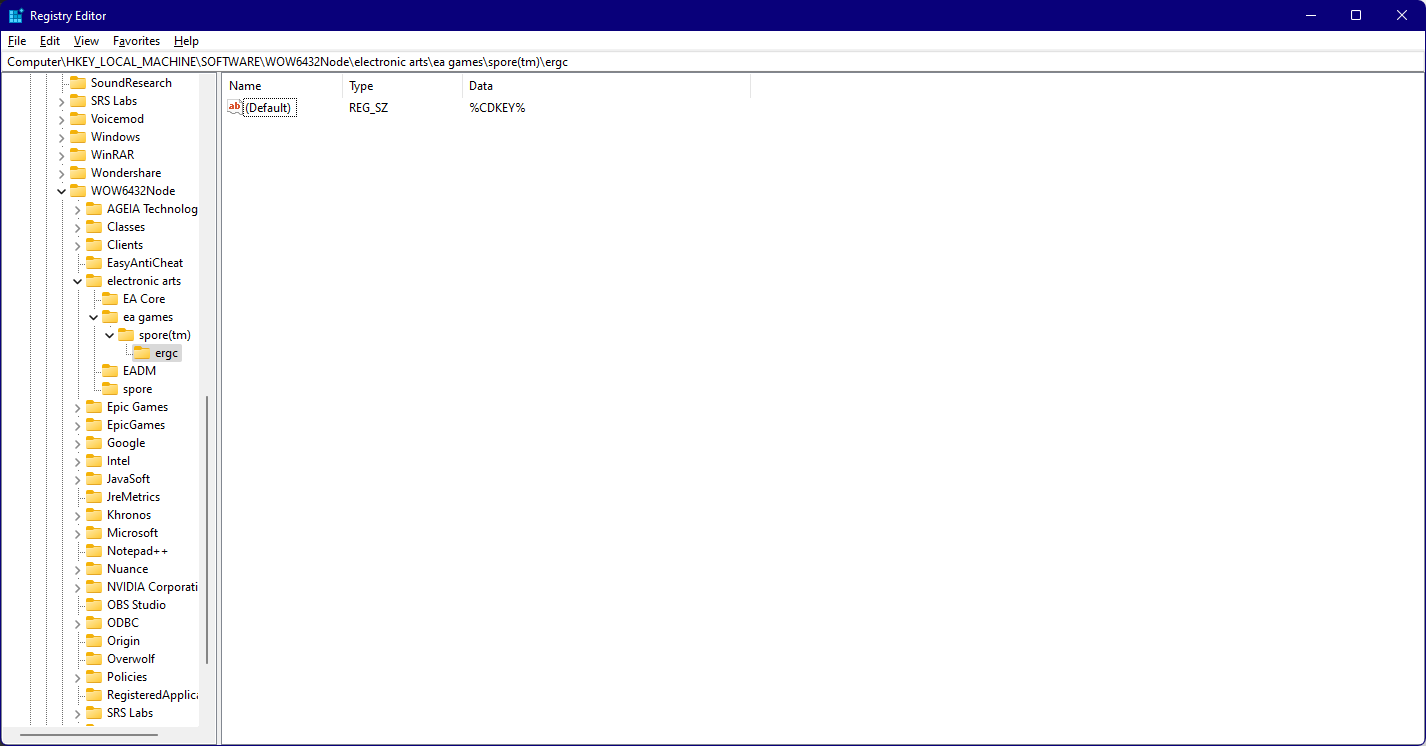
Task: Click the EADM folder icon
Action: [x=111, y=370]
